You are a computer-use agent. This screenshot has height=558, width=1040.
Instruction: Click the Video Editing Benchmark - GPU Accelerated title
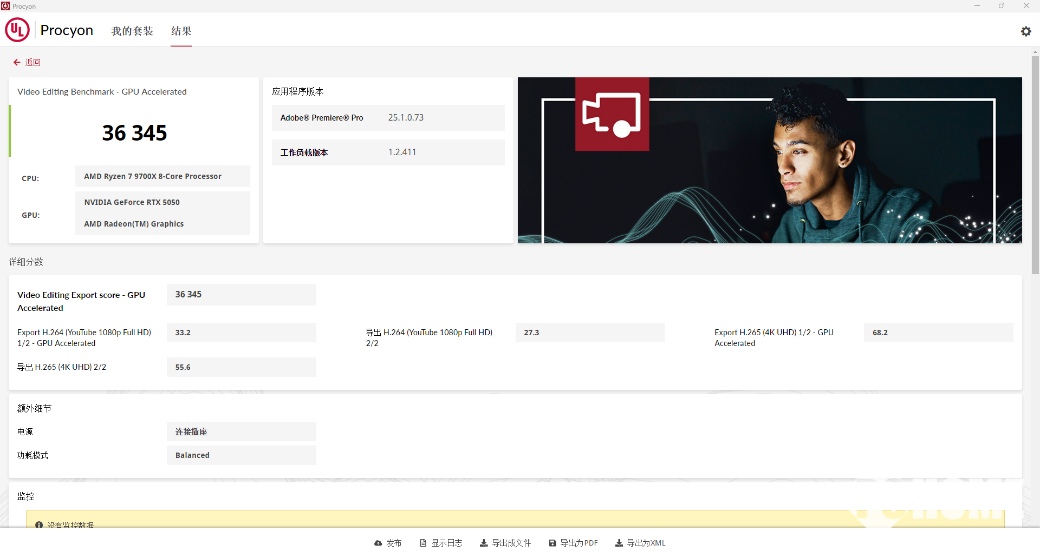tap(102, 92)
